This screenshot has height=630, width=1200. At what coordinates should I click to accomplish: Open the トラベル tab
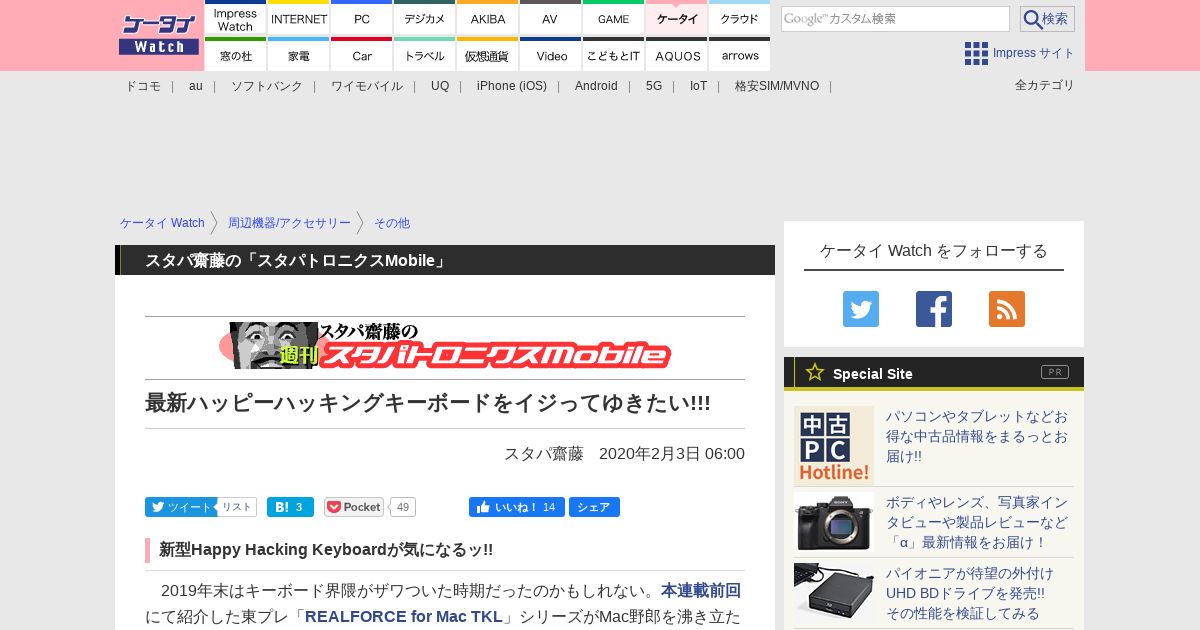point(424,54)
